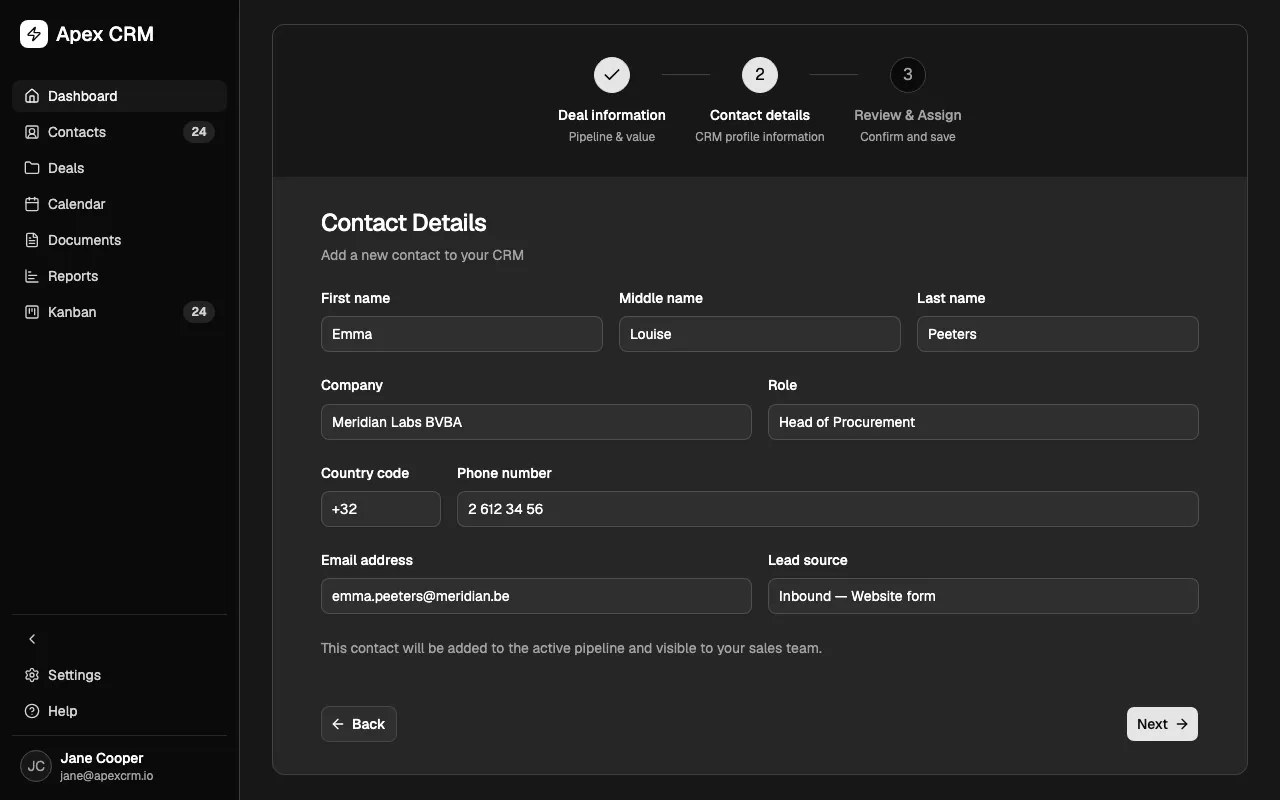The width and height of the screenshot is (1280, 800).
Task: Focus the First name field
Action: click(462, 334)
